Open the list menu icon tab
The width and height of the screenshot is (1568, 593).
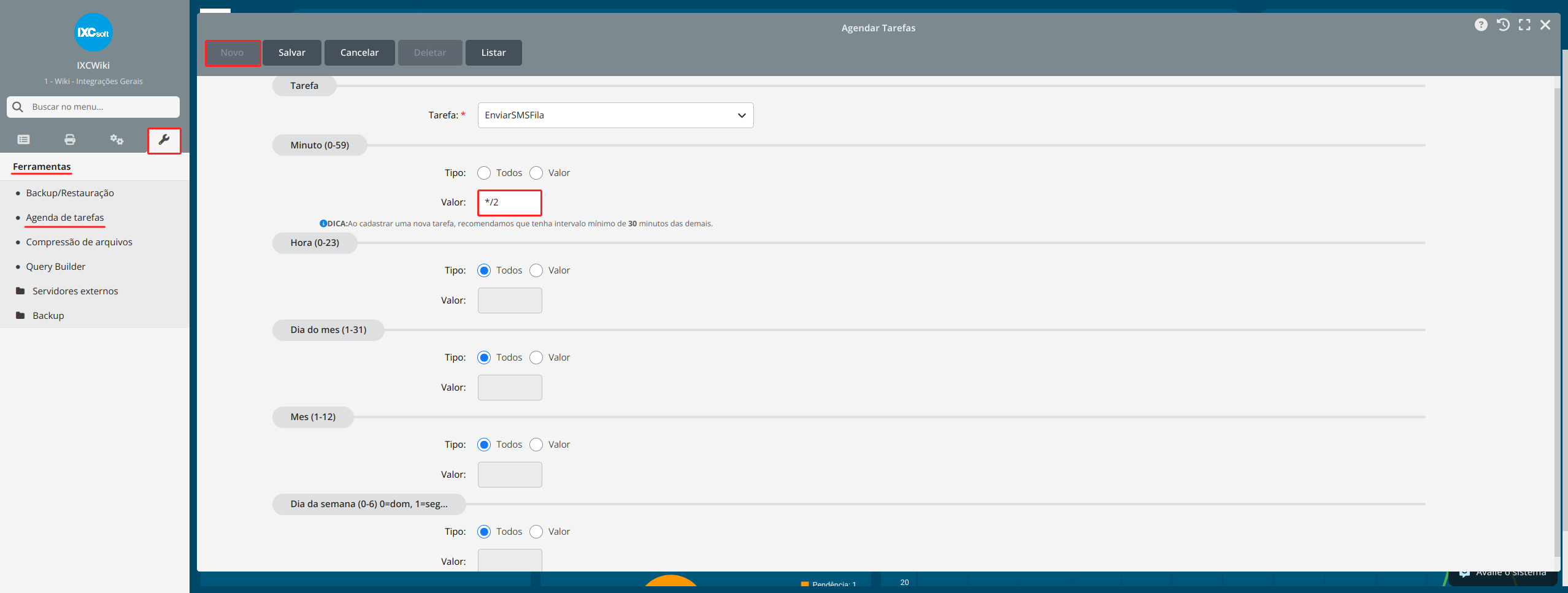coord(24,140)
